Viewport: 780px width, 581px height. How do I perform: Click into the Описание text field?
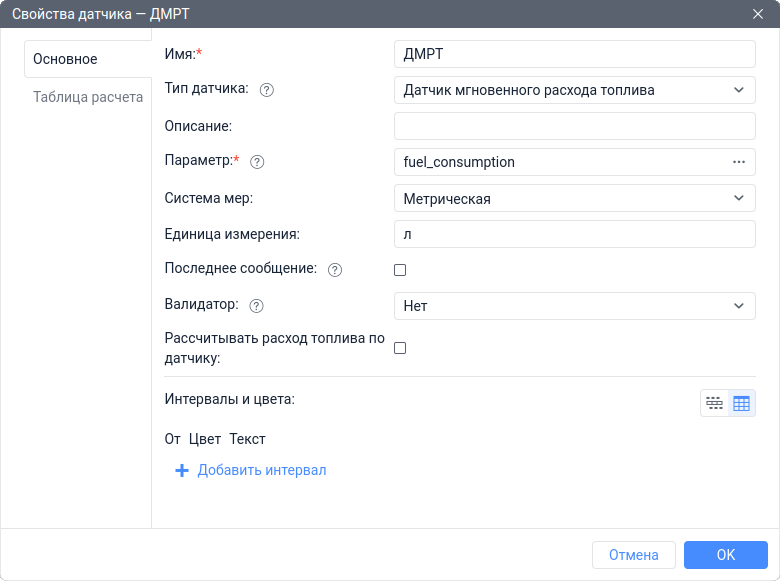(x=575, y=126)
